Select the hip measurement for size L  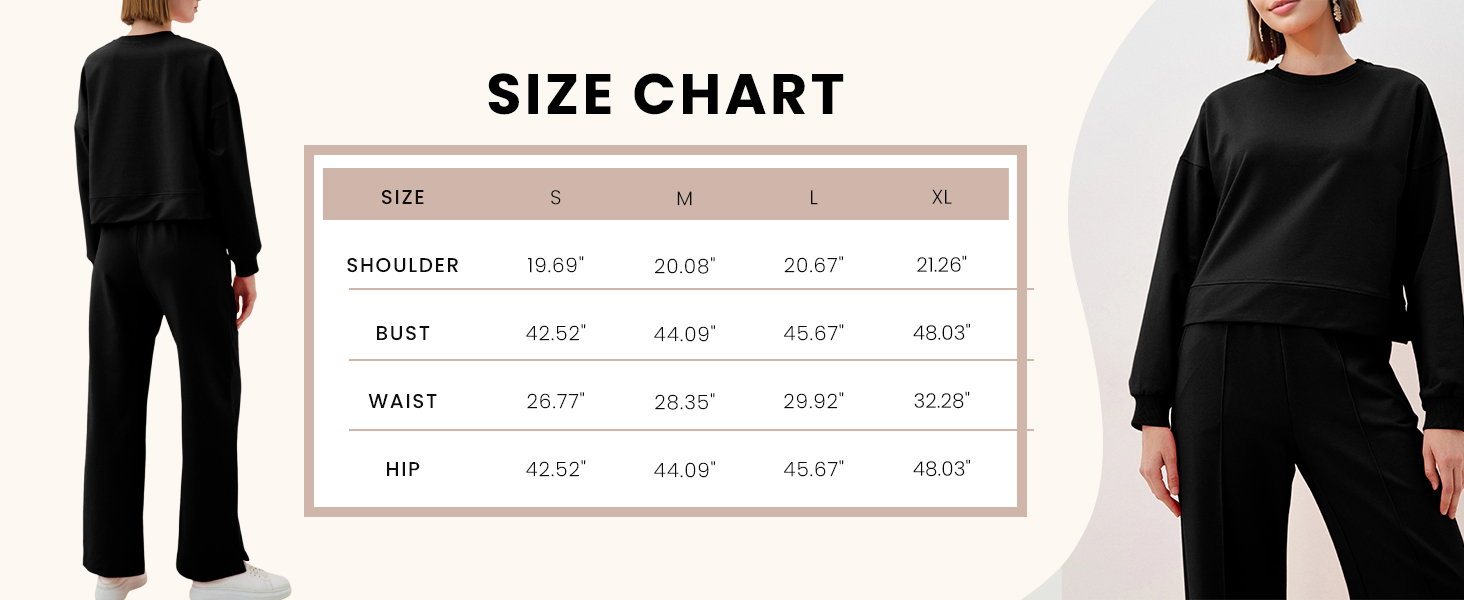tap(814, 469)
